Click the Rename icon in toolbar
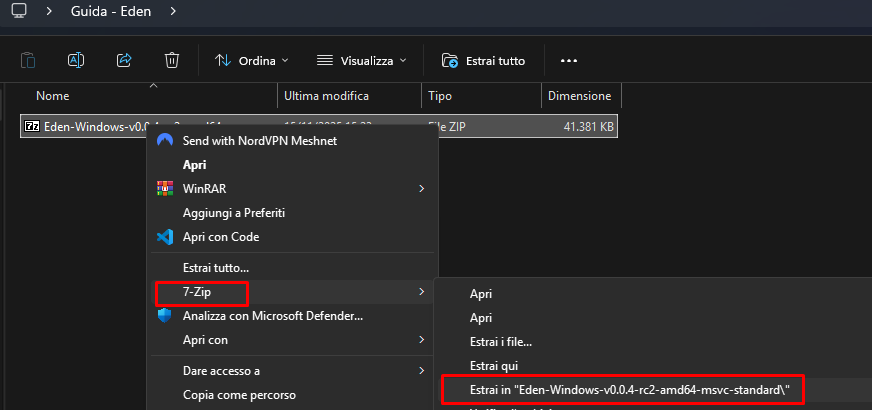Viewport: 872px width, 410px height. pos(76,60)
